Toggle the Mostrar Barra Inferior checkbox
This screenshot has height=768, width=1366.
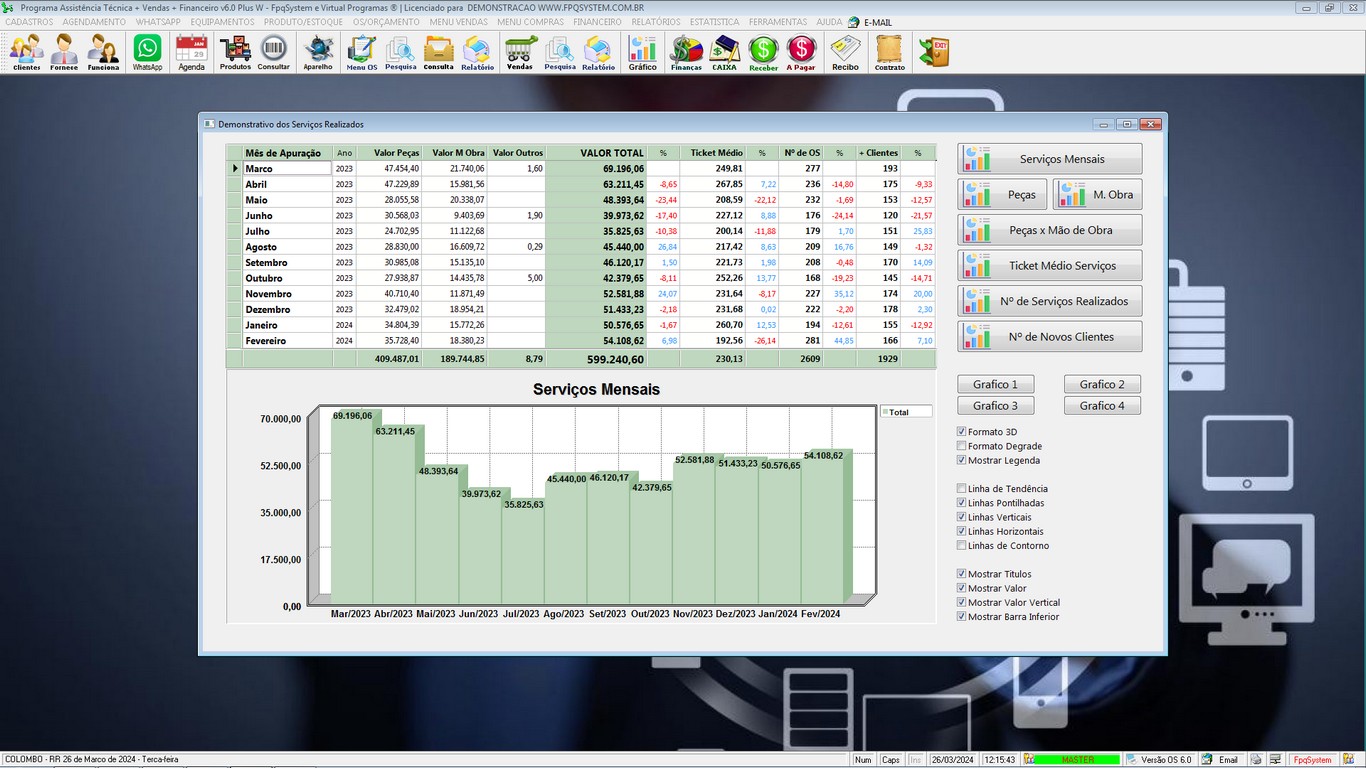[x=962, y=617]
